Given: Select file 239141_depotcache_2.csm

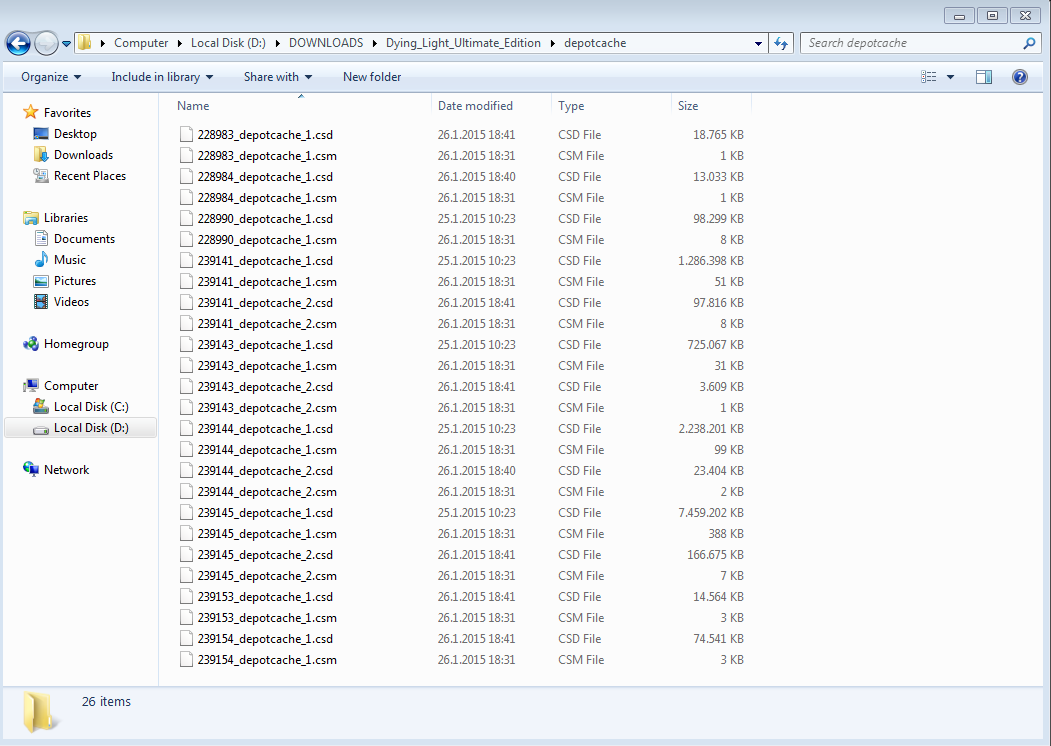Looking at the screenshot, I should pos(267,324).
